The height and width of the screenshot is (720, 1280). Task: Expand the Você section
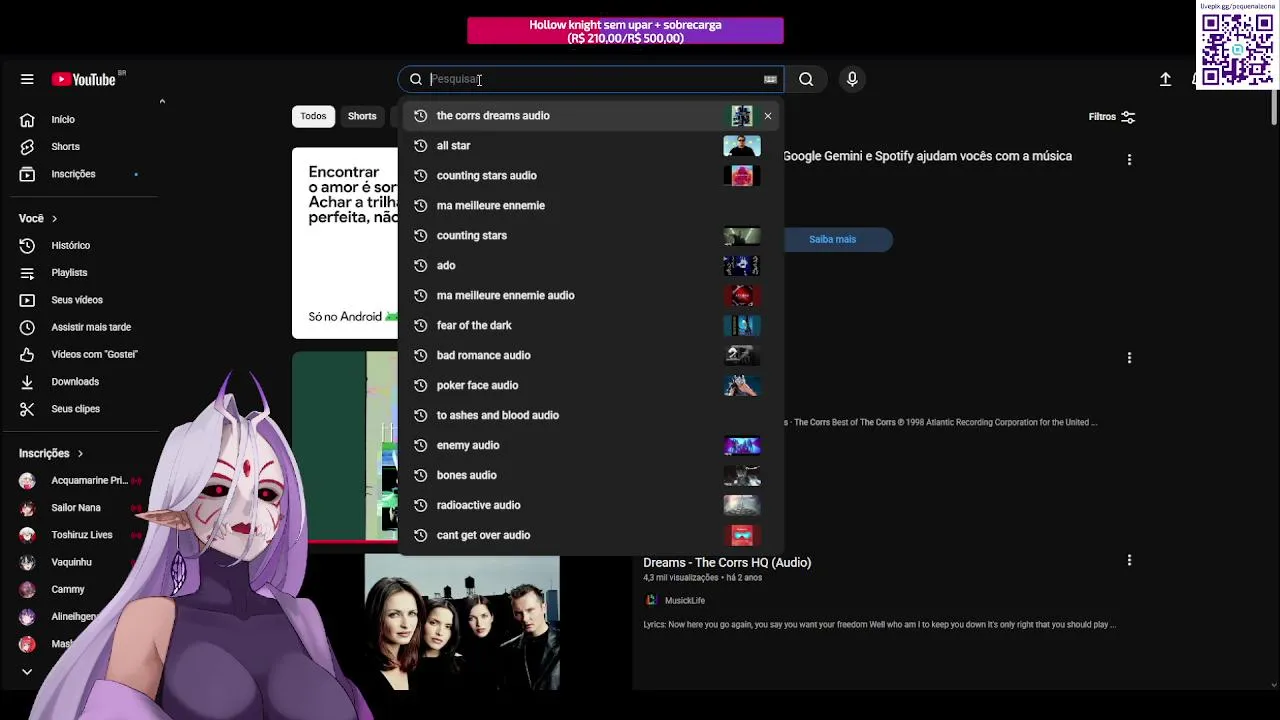click(x=38, y=218)
